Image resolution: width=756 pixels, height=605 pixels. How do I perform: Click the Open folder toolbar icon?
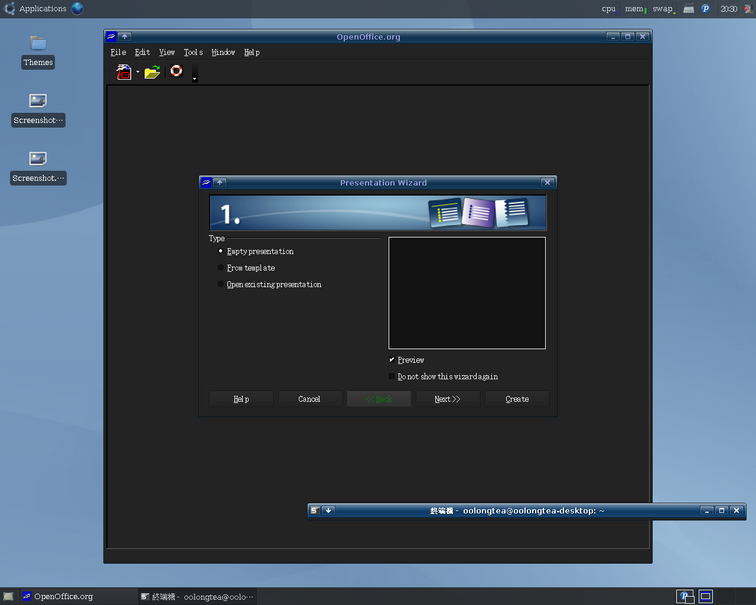pyautogui.click(x=152, y=72)
